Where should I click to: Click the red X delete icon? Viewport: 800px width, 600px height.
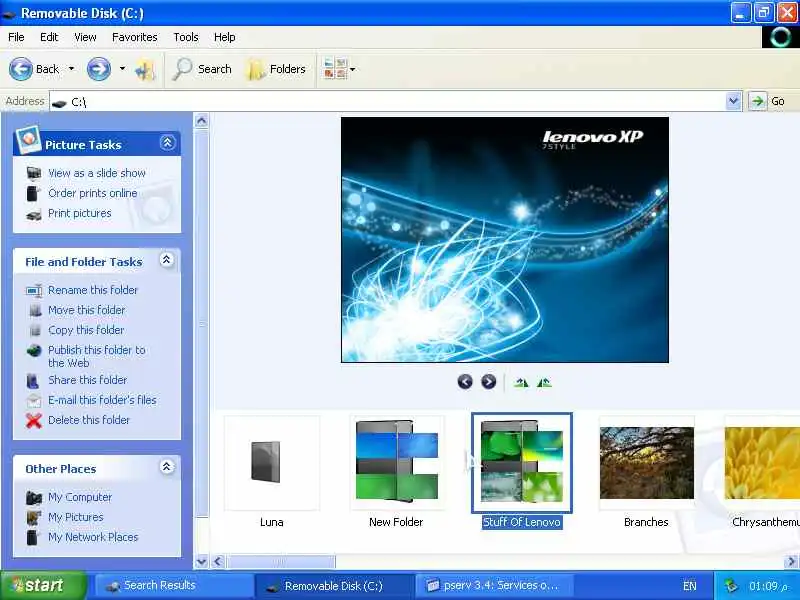point(34,420)
